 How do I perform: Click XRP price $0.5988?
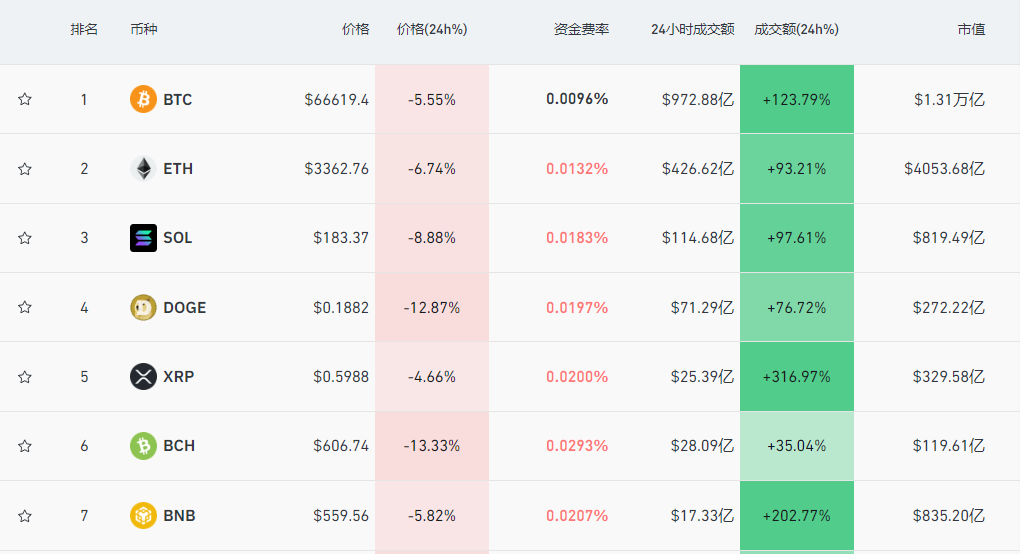click(341, 376)
